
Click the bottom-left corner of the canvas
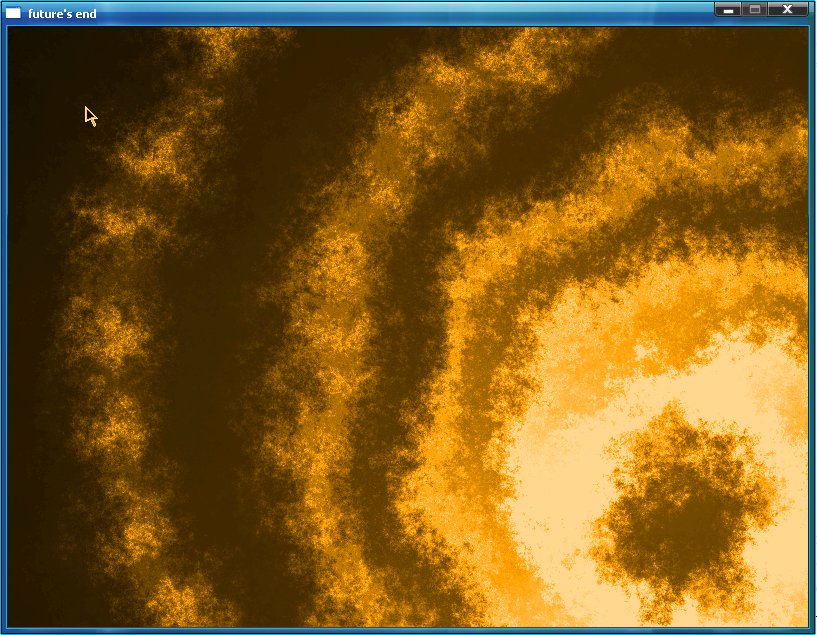click(18, 615)
